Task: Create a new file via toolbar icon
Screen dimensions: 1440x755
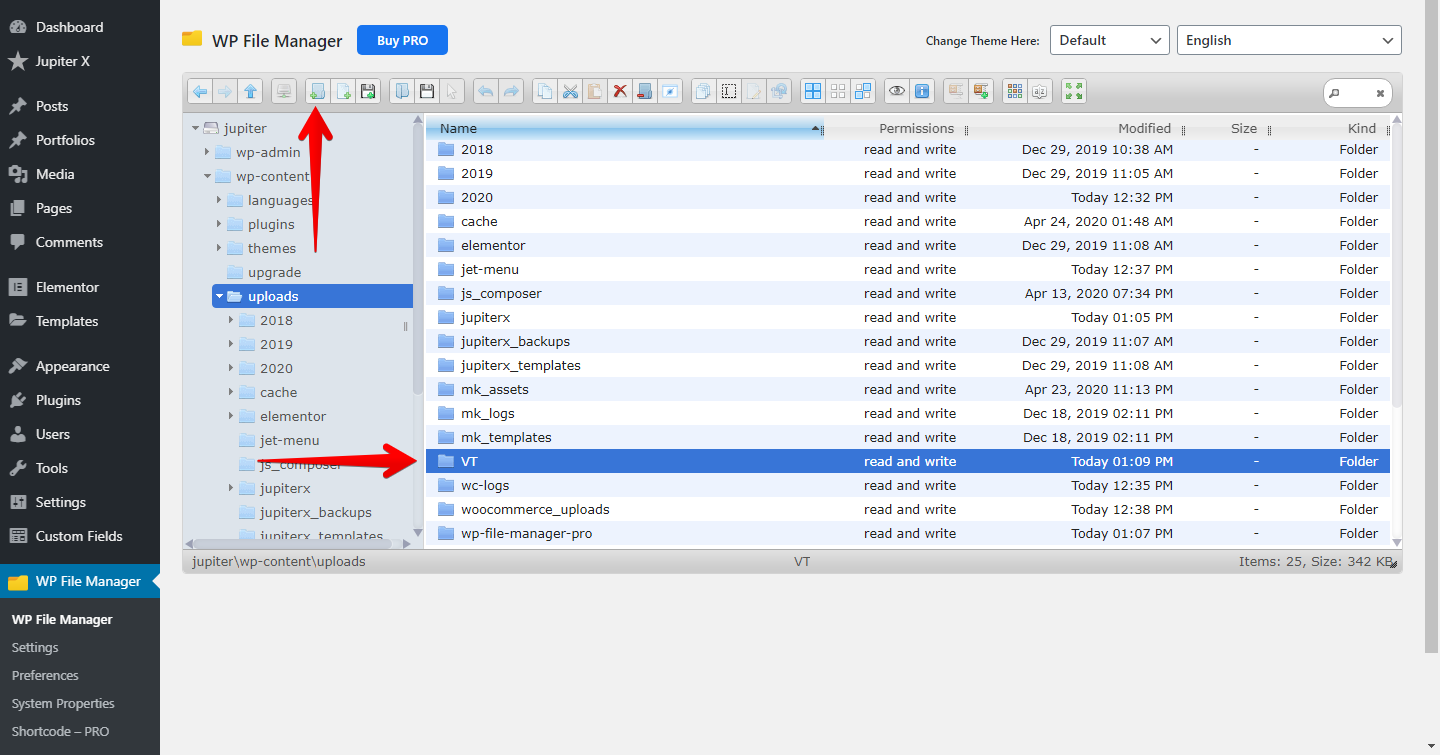Action: click(343, 91)
